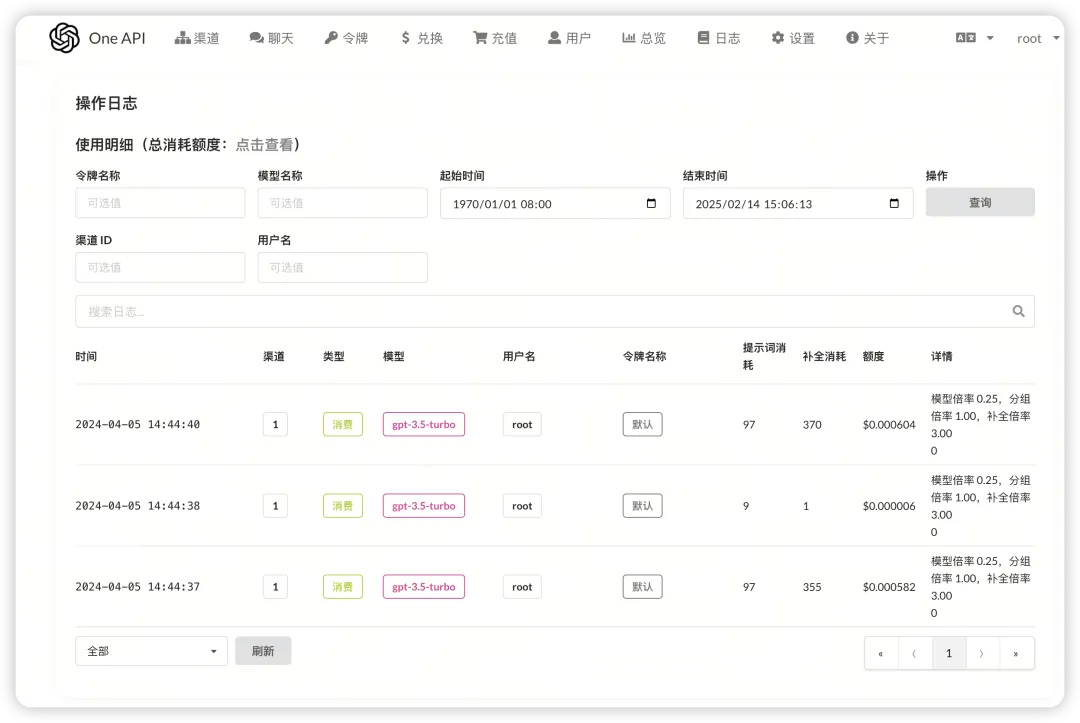1080x723 pixels.
Task: Go to the first page of logs
Action: pyautogui.click(x=881, y=653)
